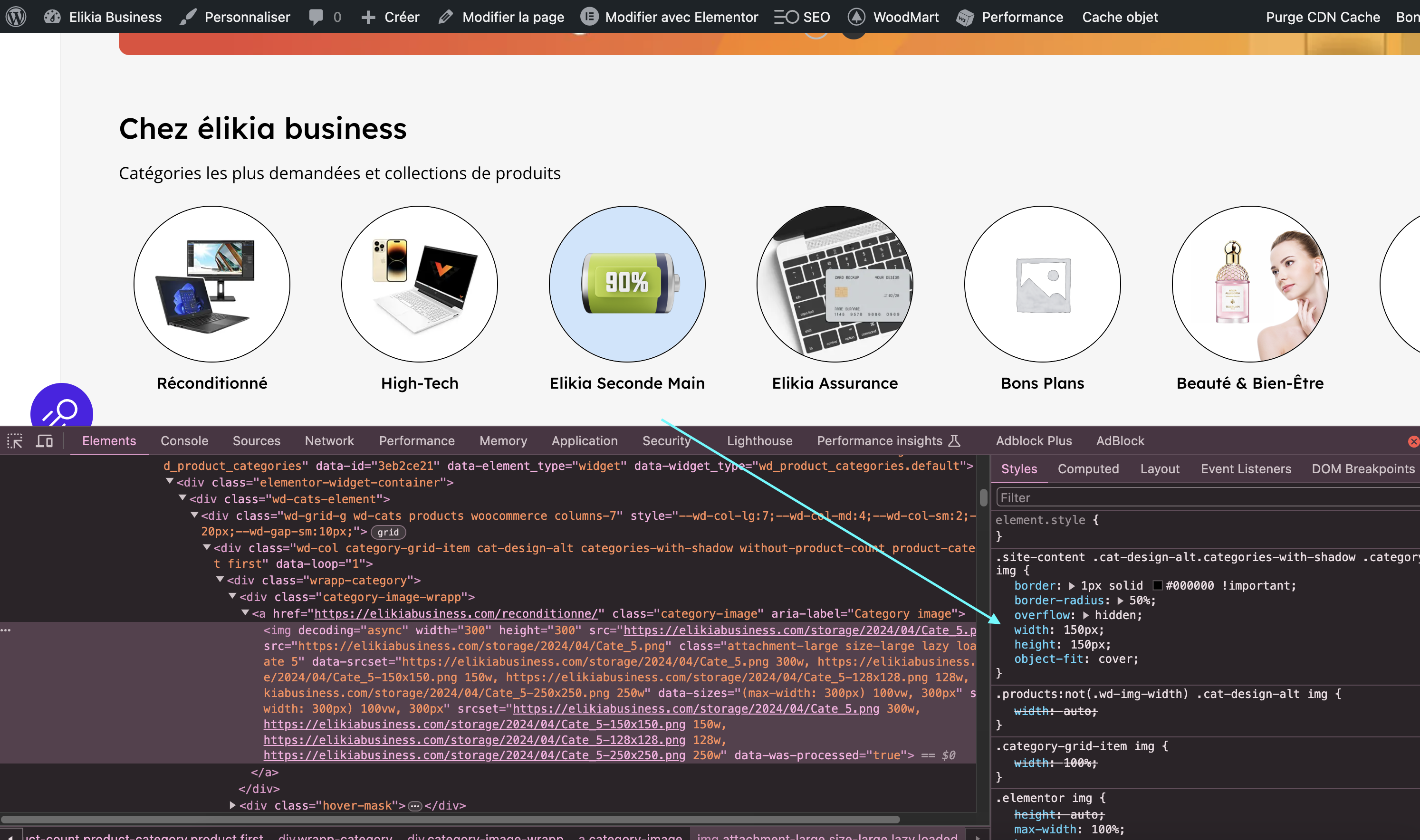Click breadcrumb right scroll arrow
The image size is (1420, 840).
click(x=978, y=835)
